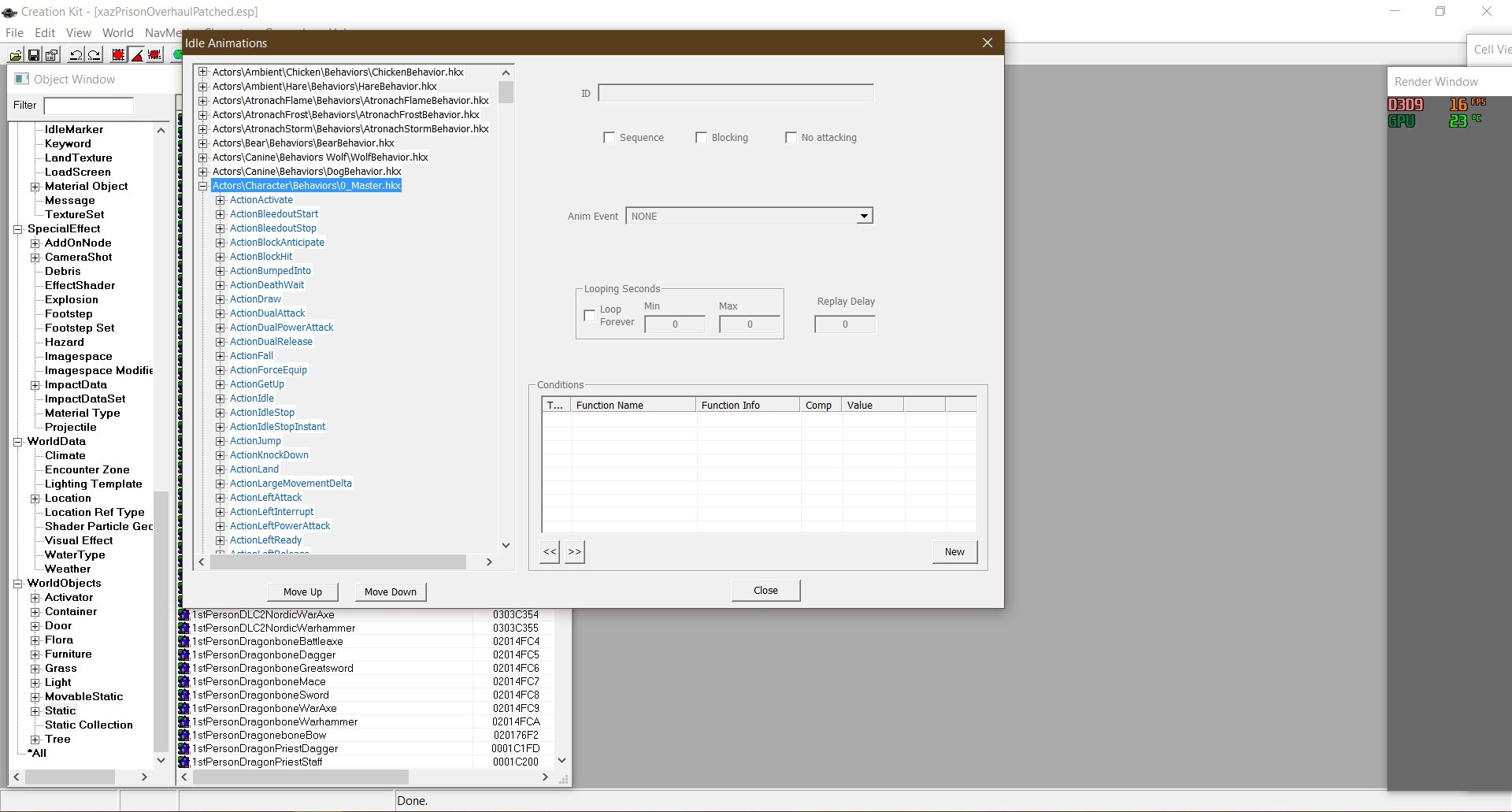Click Object Window tree vertical scrollbar
The width and height of the screenshot is (1512, 812).
click(161, 621)
